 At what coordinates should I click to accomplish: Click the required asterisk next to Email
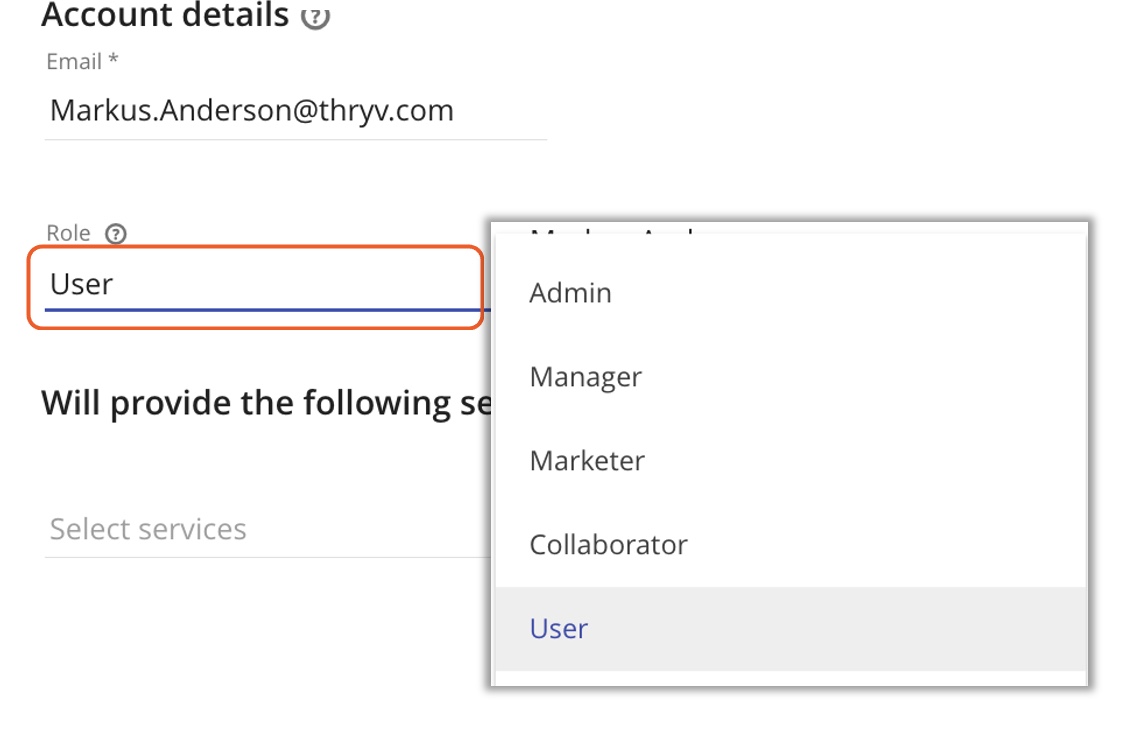(114, 62)
